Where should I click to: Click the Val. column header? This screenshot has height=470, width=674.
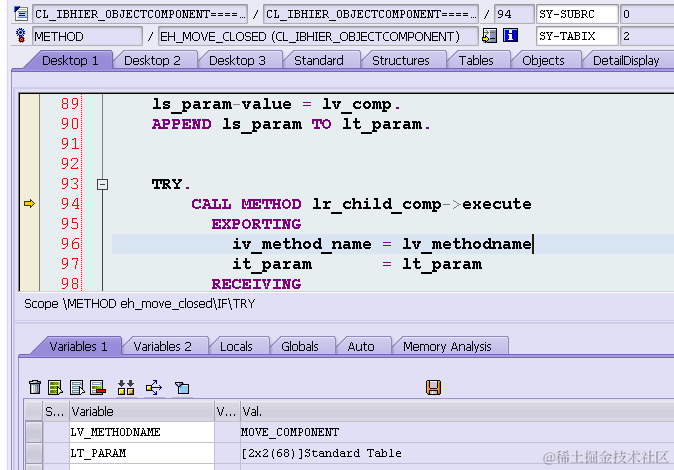(457, 412)
